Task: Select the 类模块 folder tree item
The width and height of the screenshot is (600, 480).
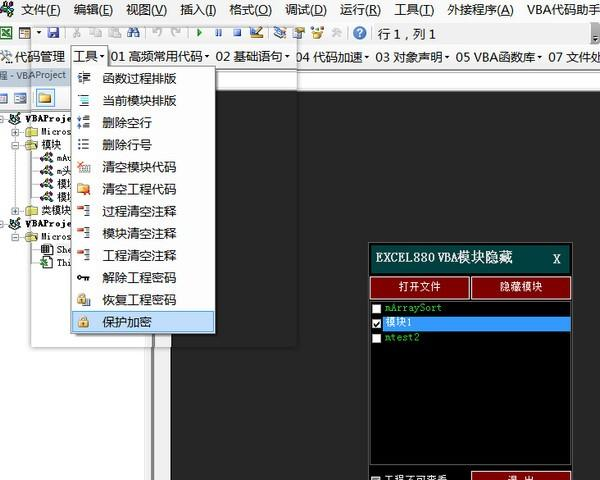Action: (x=56, y=211)
